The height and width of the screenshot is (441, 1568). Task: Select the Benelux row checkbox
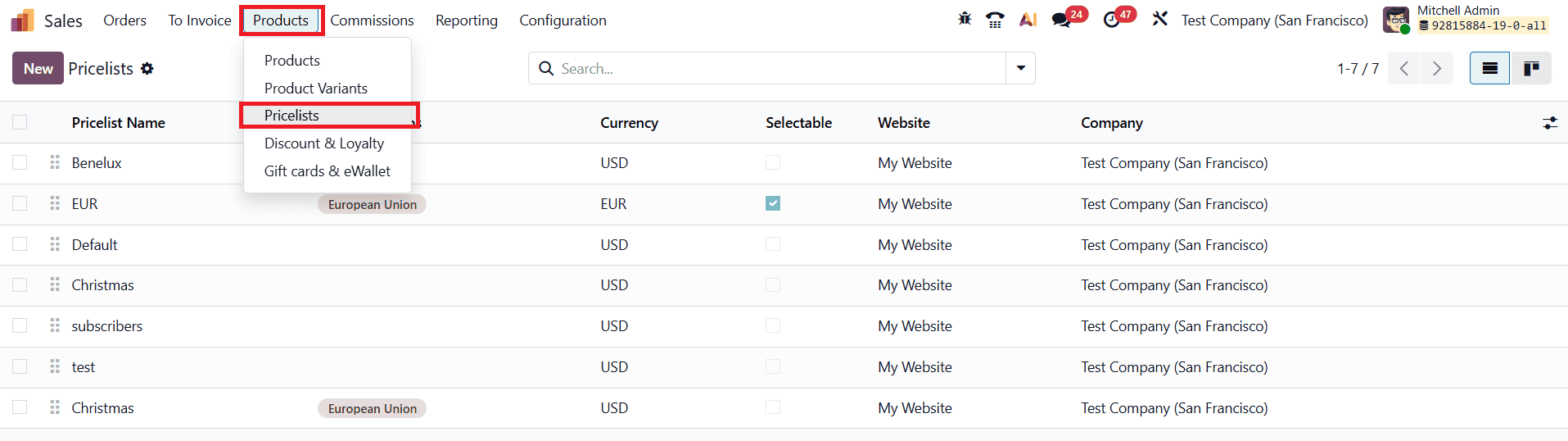point(20,162)
